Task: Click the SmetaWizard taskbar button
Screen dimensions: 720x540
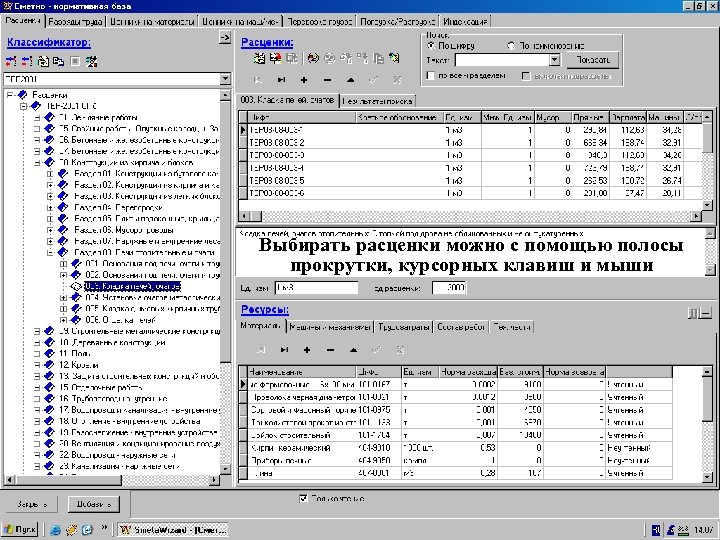Action: coord(173,530)
